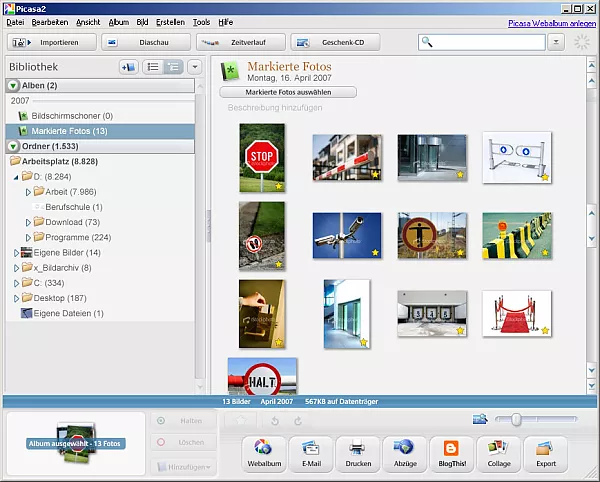Open the Webalbum upload button
Viewport: 600px width, 482px height.
[262, 452]
